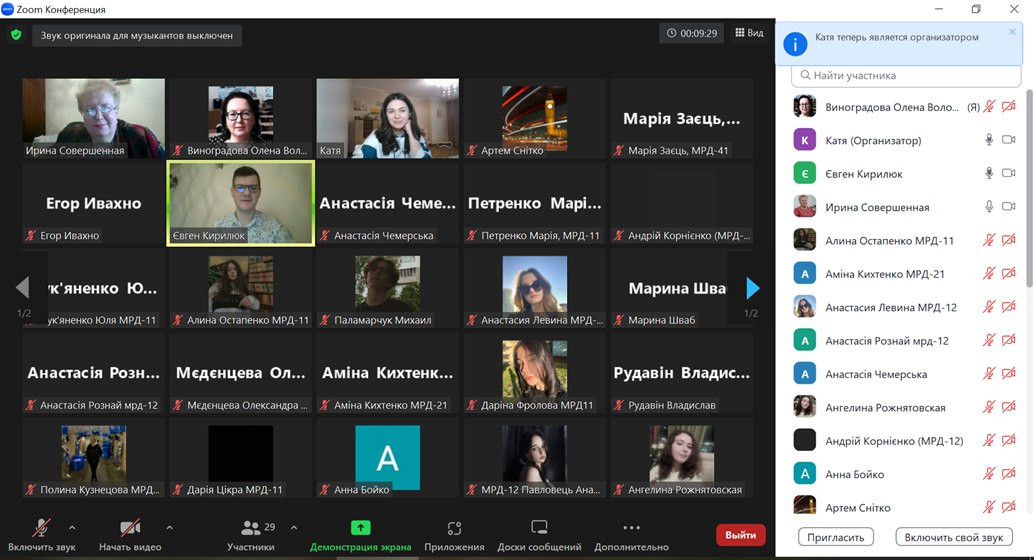Select Артем Снітко tile with Big Ben picture

[535, 118]
